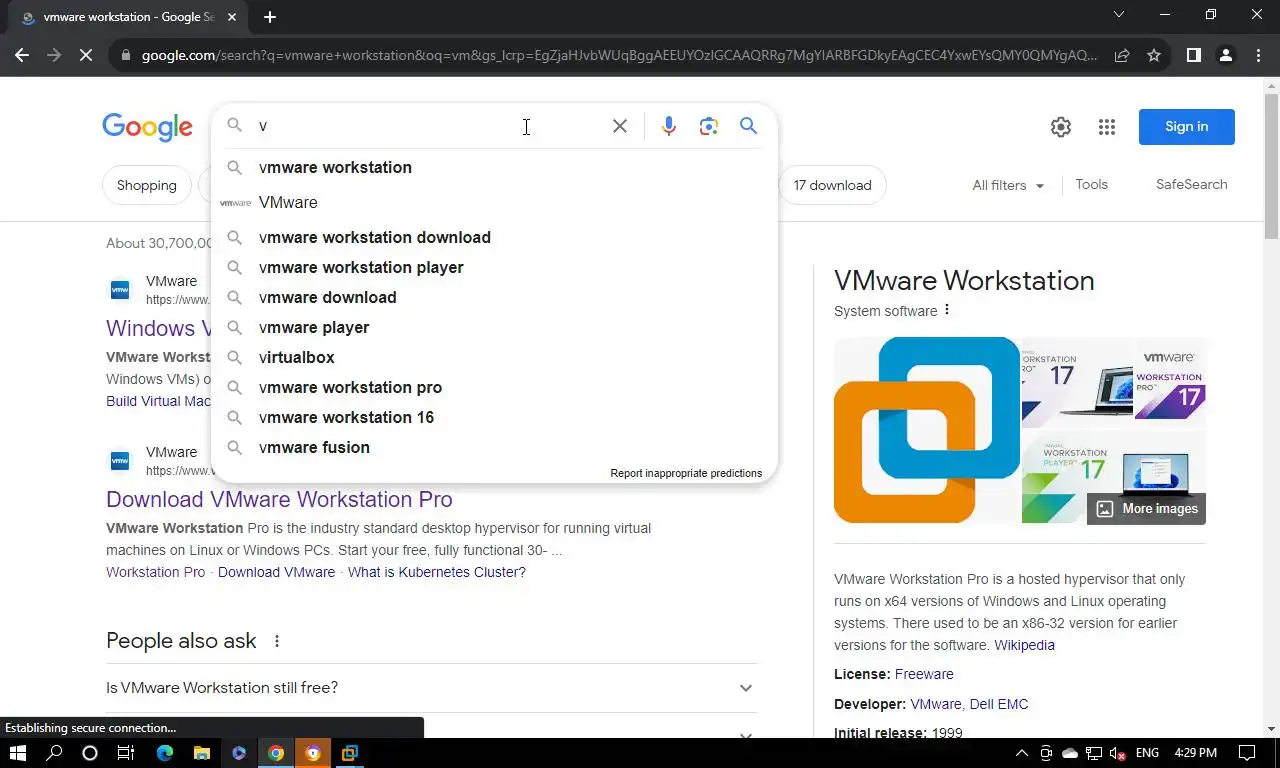Open the Google apps grid icon
Image resolution: width=1280 pixels, height=768 pixels.
tap(1106, 127)
